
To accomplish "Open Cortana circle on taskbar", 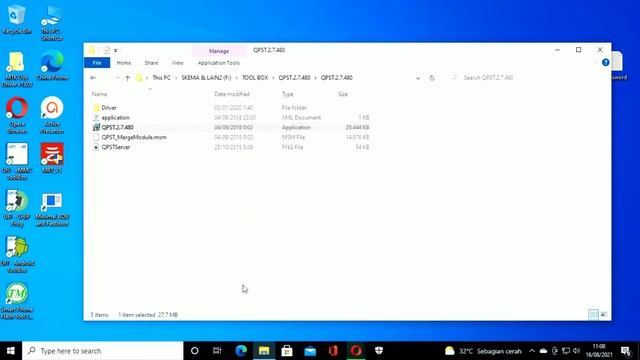I will coord(195,351).
